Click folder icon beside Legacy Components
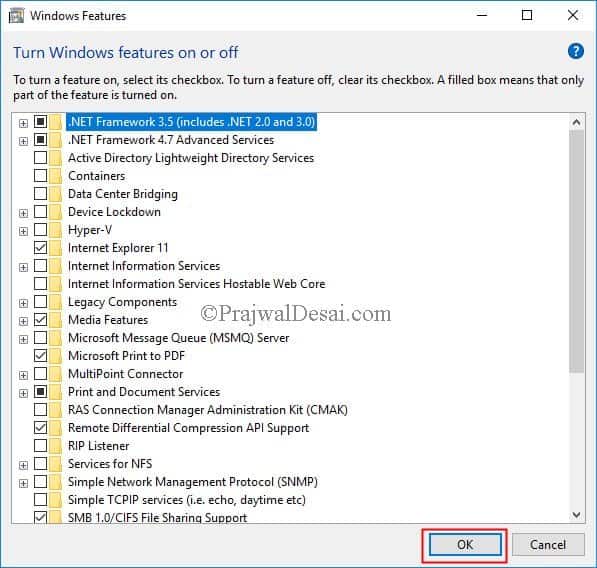 [55, 302]
